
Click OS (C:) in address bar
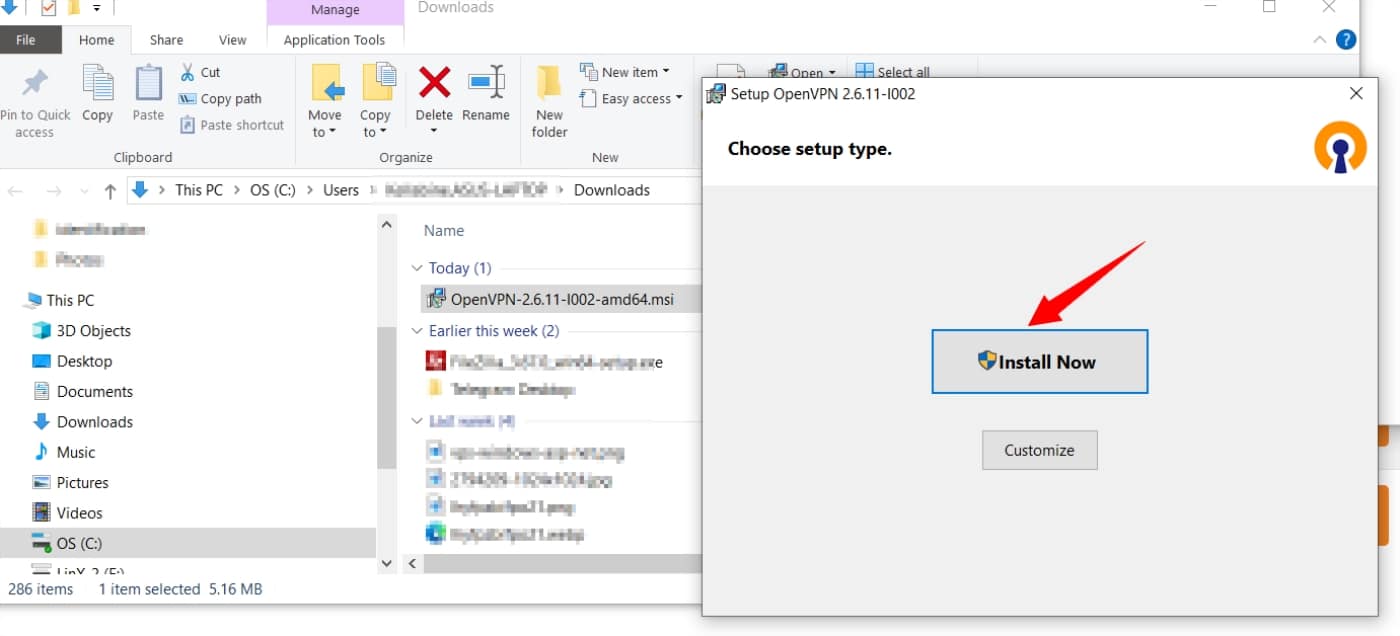273,190
